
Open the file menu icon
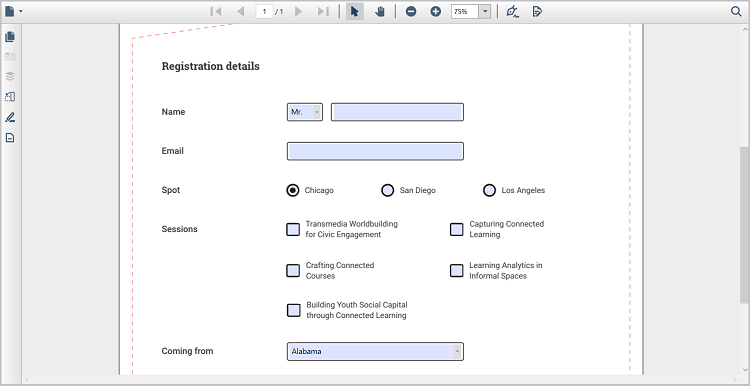coord(10,11)
